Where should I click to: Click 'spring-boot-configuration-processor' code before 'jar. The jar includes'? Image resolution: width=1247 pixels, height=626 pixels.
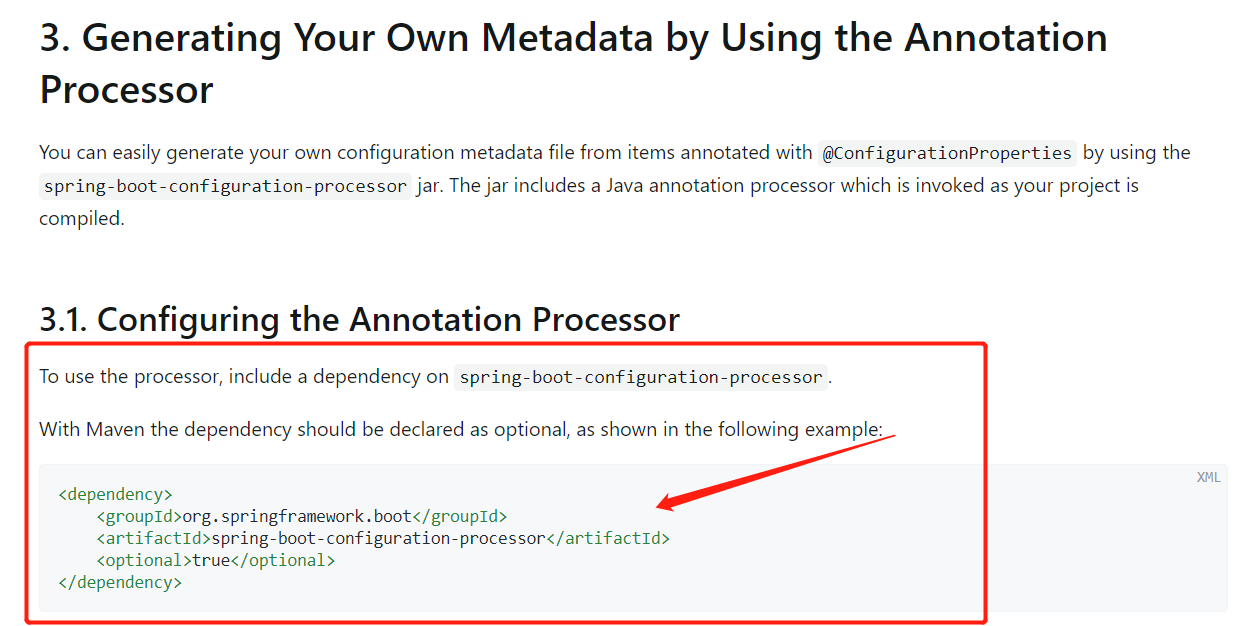pos(225,186)
